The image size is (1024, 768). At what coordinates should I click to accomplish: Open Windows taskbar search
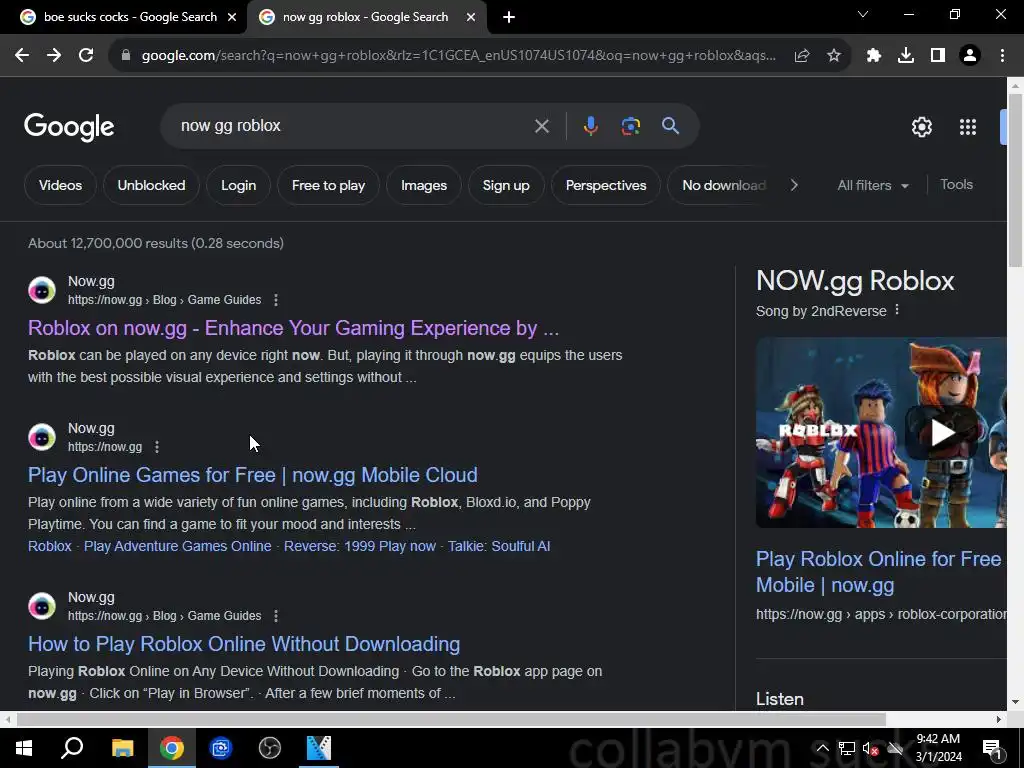tap(72, 748)
